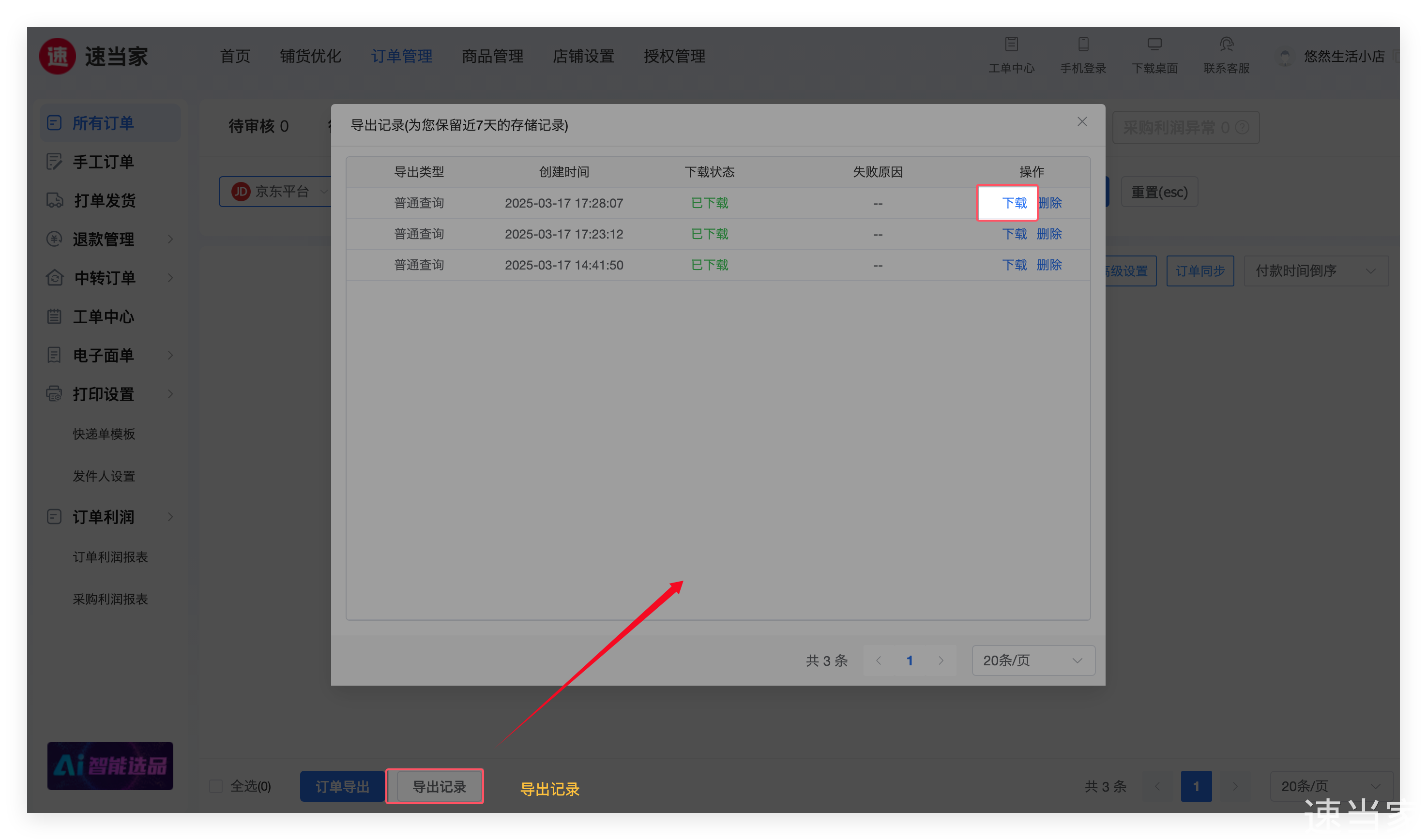Viewport: 1427px width, 840px height.
Task: Click the Ai智能选品 banner thumbnail
Action: tap(110, 765)
